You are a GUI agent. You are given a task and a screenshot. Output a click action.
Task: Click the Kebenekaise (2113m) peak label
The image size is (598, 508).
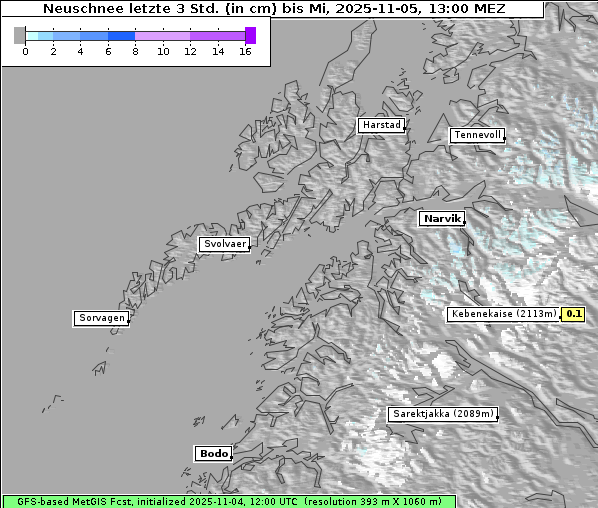[503, 314]
